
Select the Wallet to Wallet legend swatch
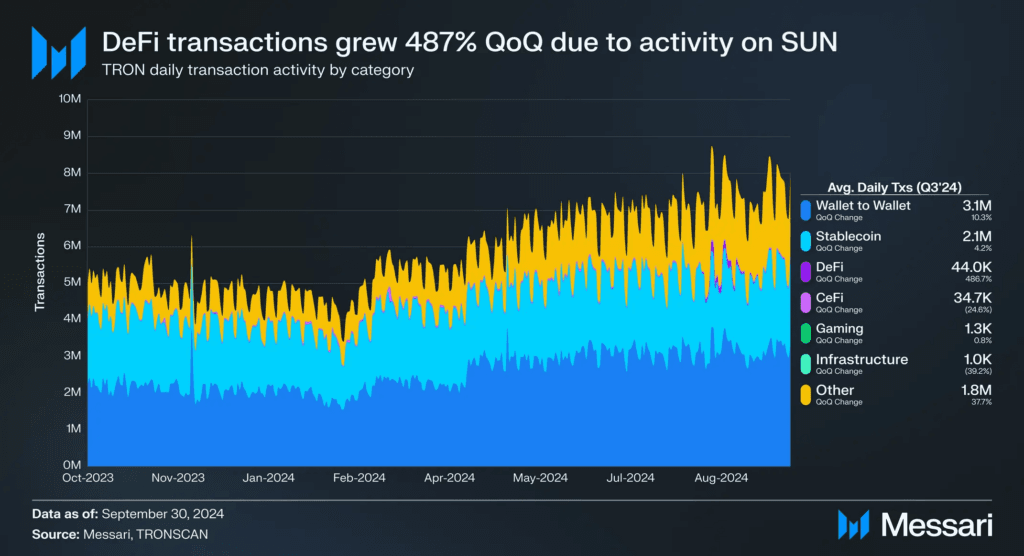point(806,210)
